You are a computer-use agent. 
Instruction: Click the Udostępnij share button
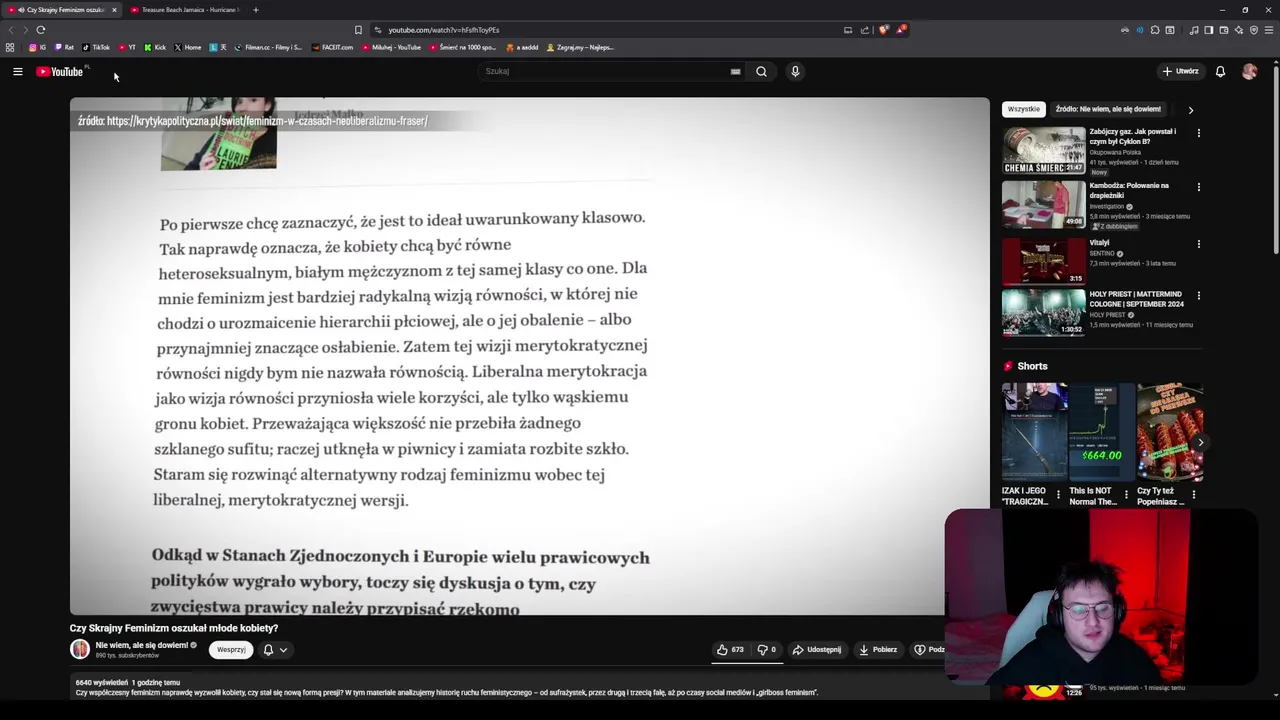click(x=817, y=650)
